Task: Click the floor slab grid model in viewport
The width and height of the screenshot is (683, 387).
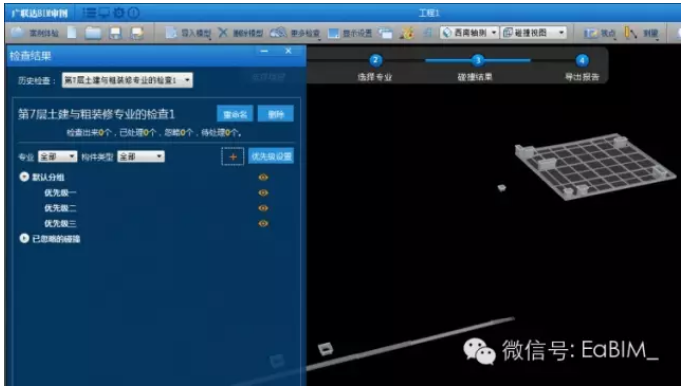Action: pos(595,167)
